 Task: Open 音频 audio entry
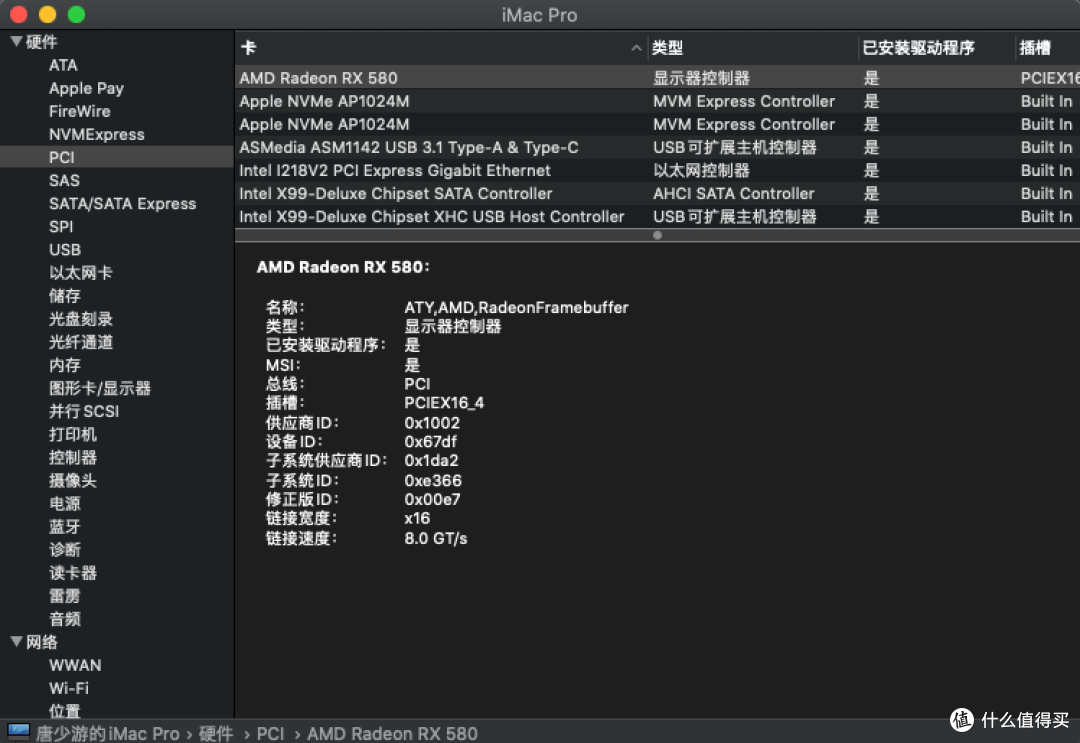click(x=65, y=619)
